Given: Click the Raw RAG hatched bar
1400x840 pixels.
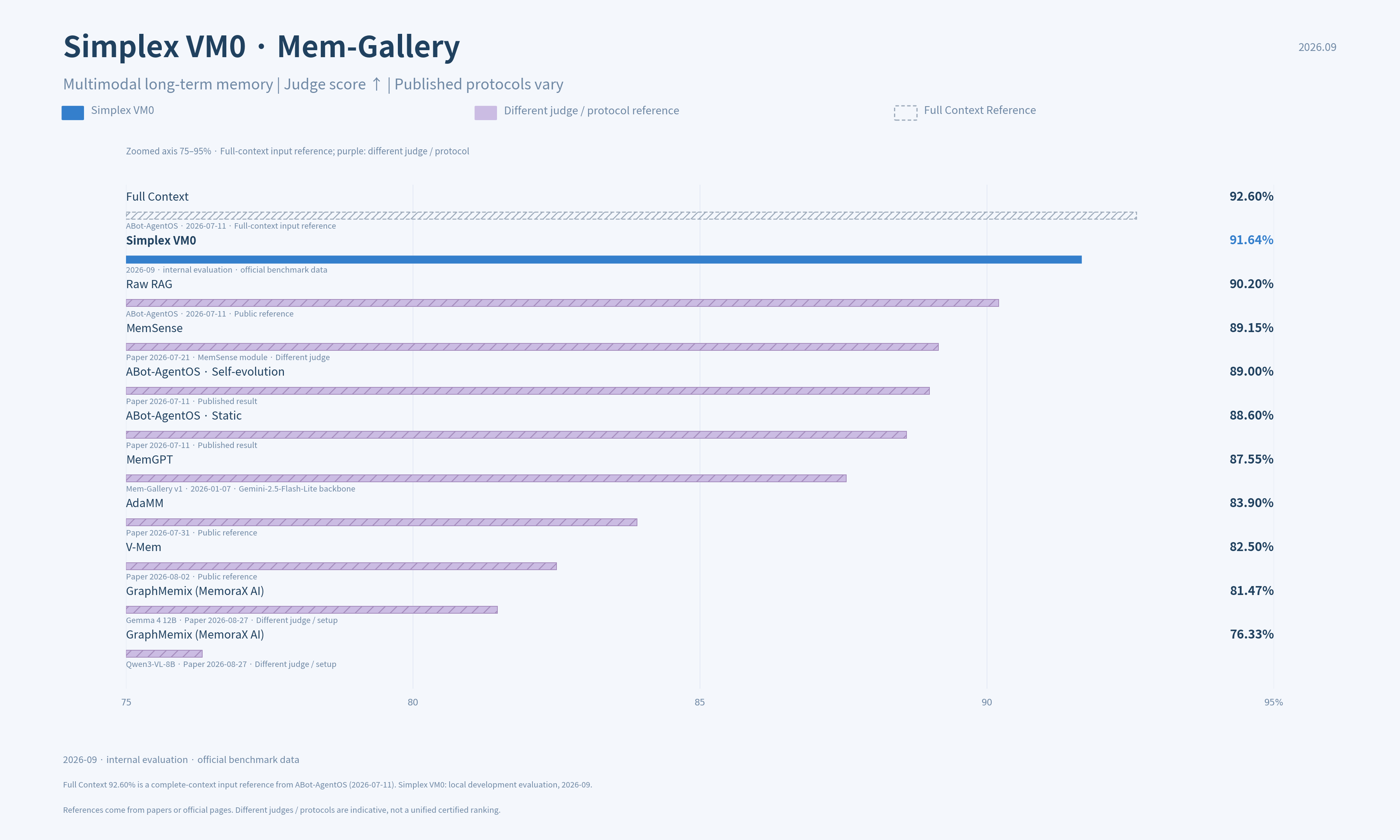Looking at the screenshot, I should coord(562,303).
